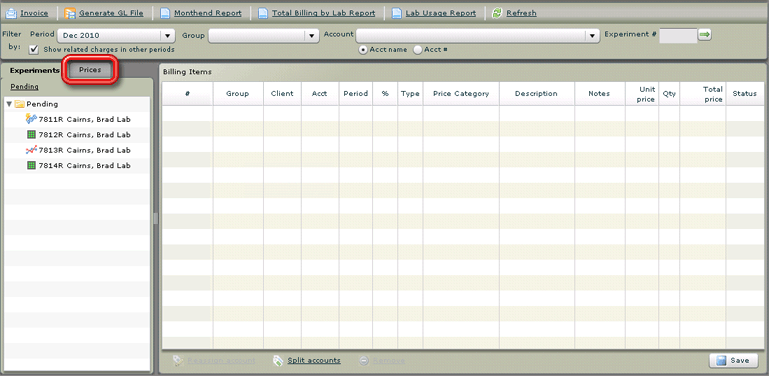Open Lab Usage Report link
Screen dimensions: 769x376
click(x=441, y=13)
